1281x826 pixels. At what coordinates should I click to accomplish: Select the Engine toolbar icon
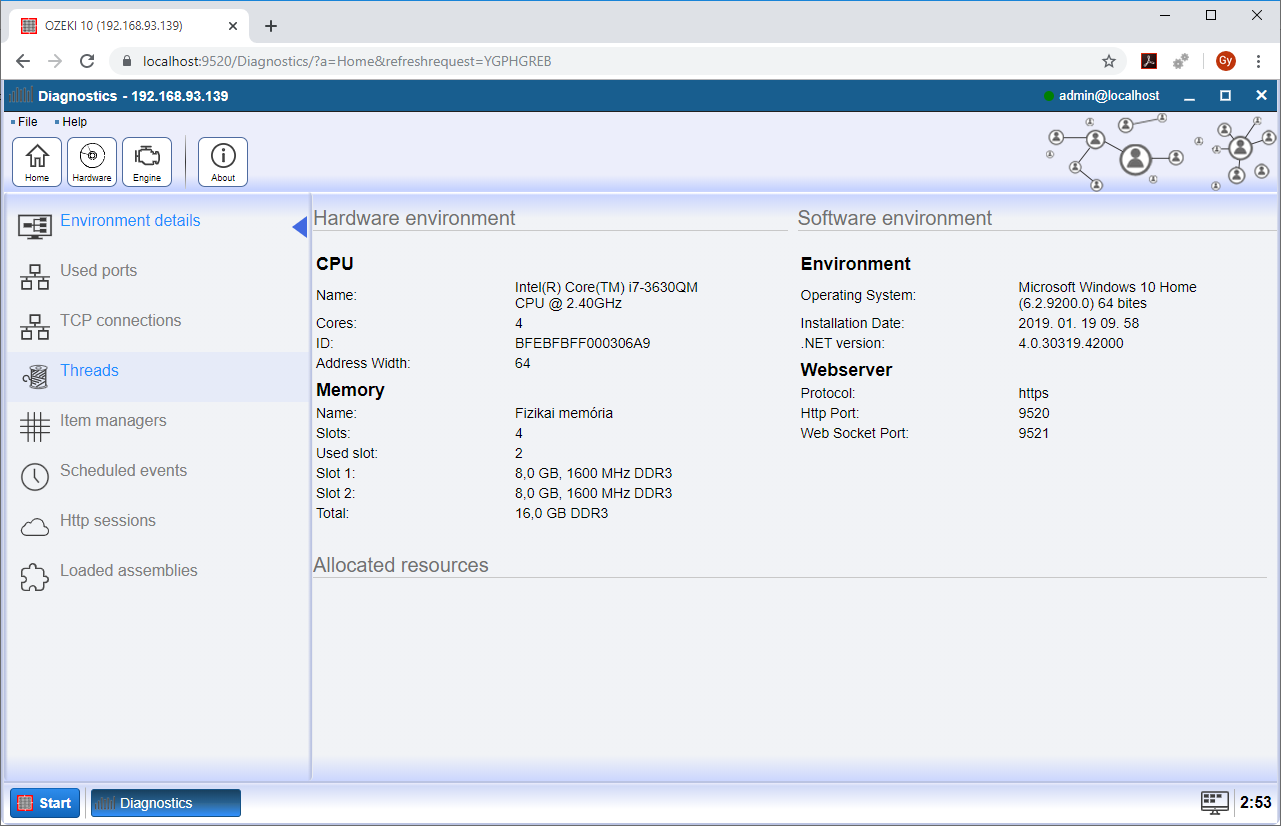[x=147, y=162]
